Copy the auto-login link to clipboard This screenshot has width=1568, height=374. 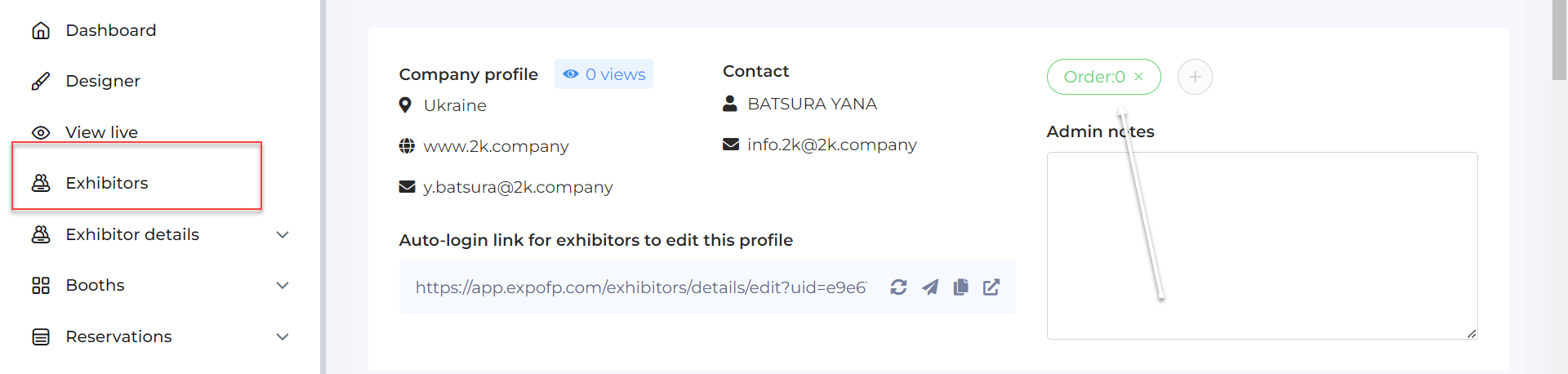pyautogui.click(x=961, y=287)
